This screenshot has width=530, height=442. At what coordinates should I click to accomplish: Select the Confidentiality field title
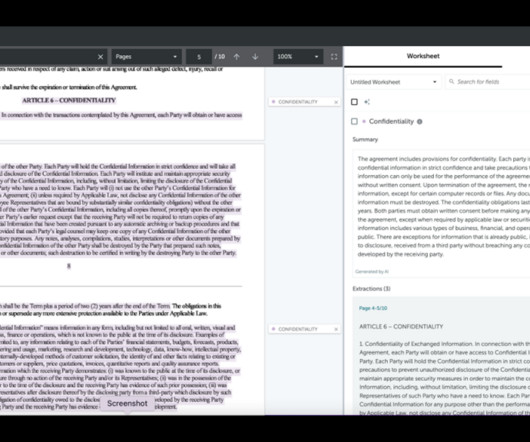(x=391, y=121)
